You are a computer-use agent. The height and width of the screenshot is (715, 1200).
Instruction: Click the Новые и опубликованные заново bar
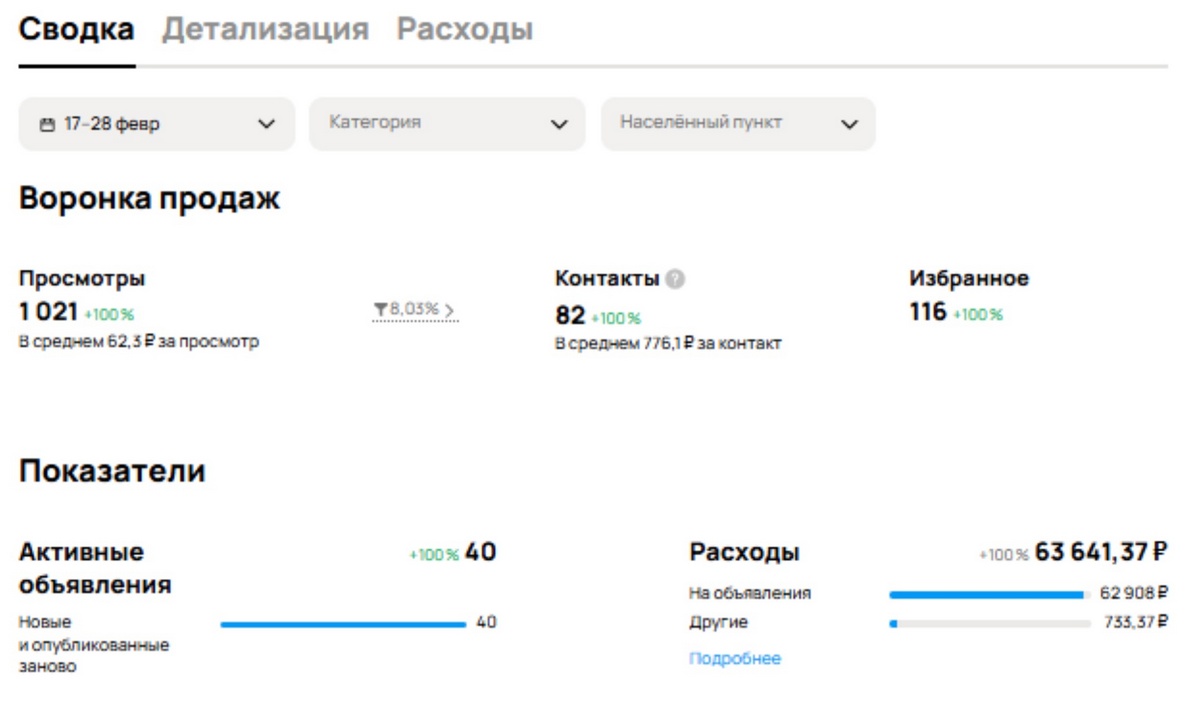[x=343, y=625]
